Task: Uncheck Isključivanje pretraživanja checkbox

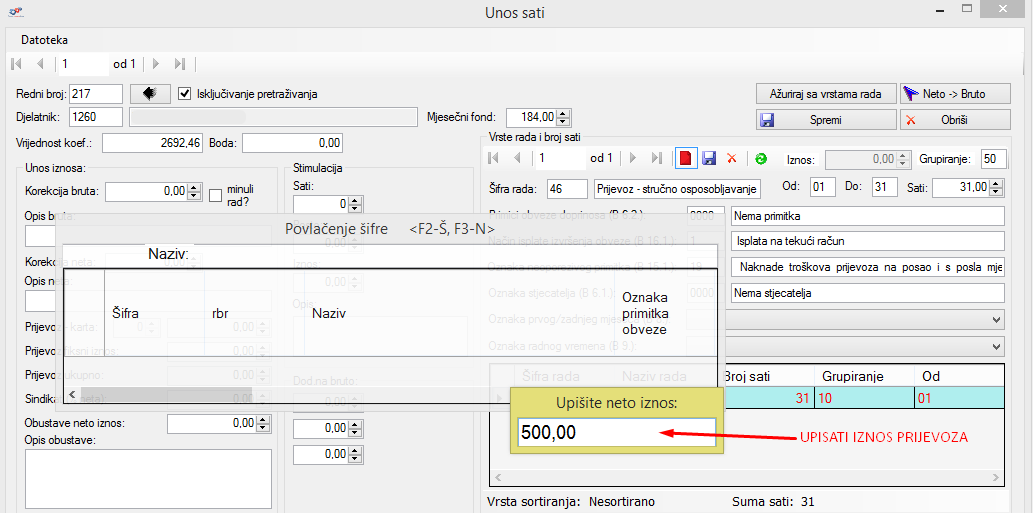Action: [184, 94]
